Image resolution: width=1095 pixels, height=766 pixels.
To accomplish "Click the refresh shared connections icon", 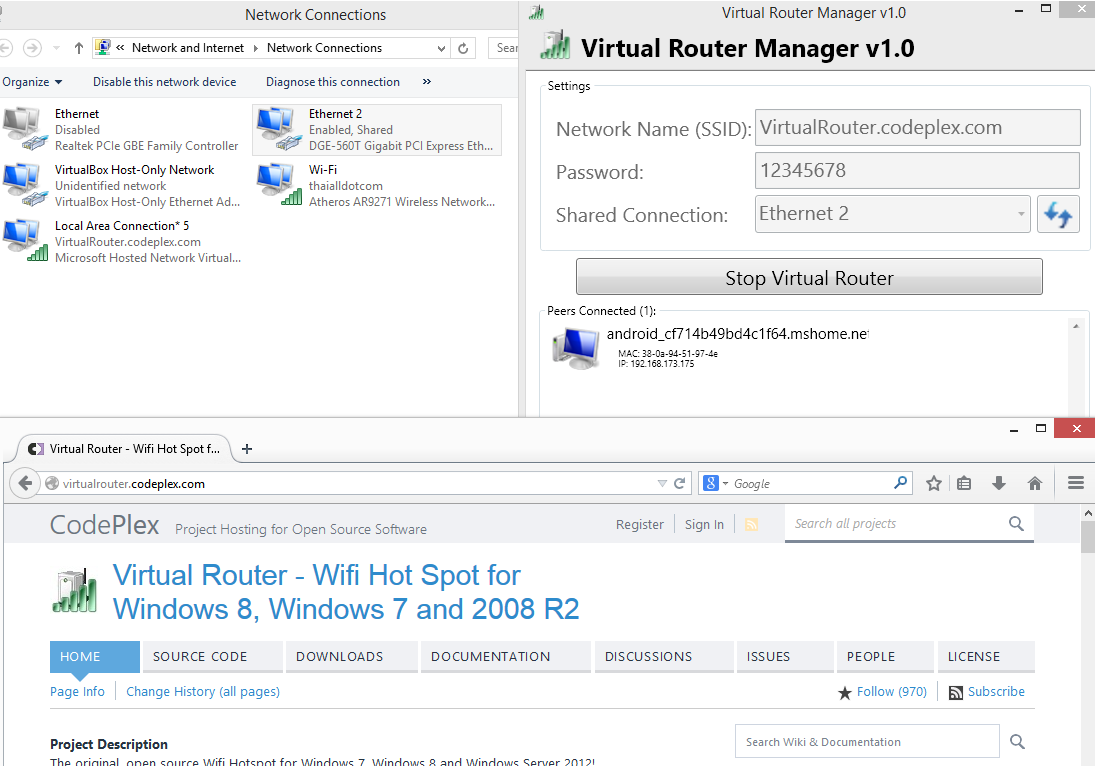I will click(x=1058, y=214).
